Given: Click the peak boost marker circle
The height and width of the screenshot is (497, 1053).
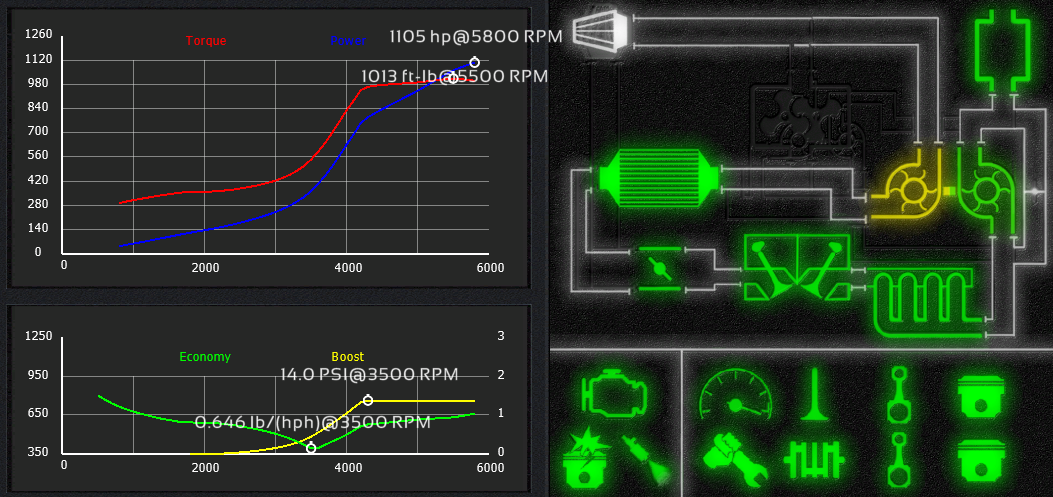Looking at the screenshot, I should [368, 400].
